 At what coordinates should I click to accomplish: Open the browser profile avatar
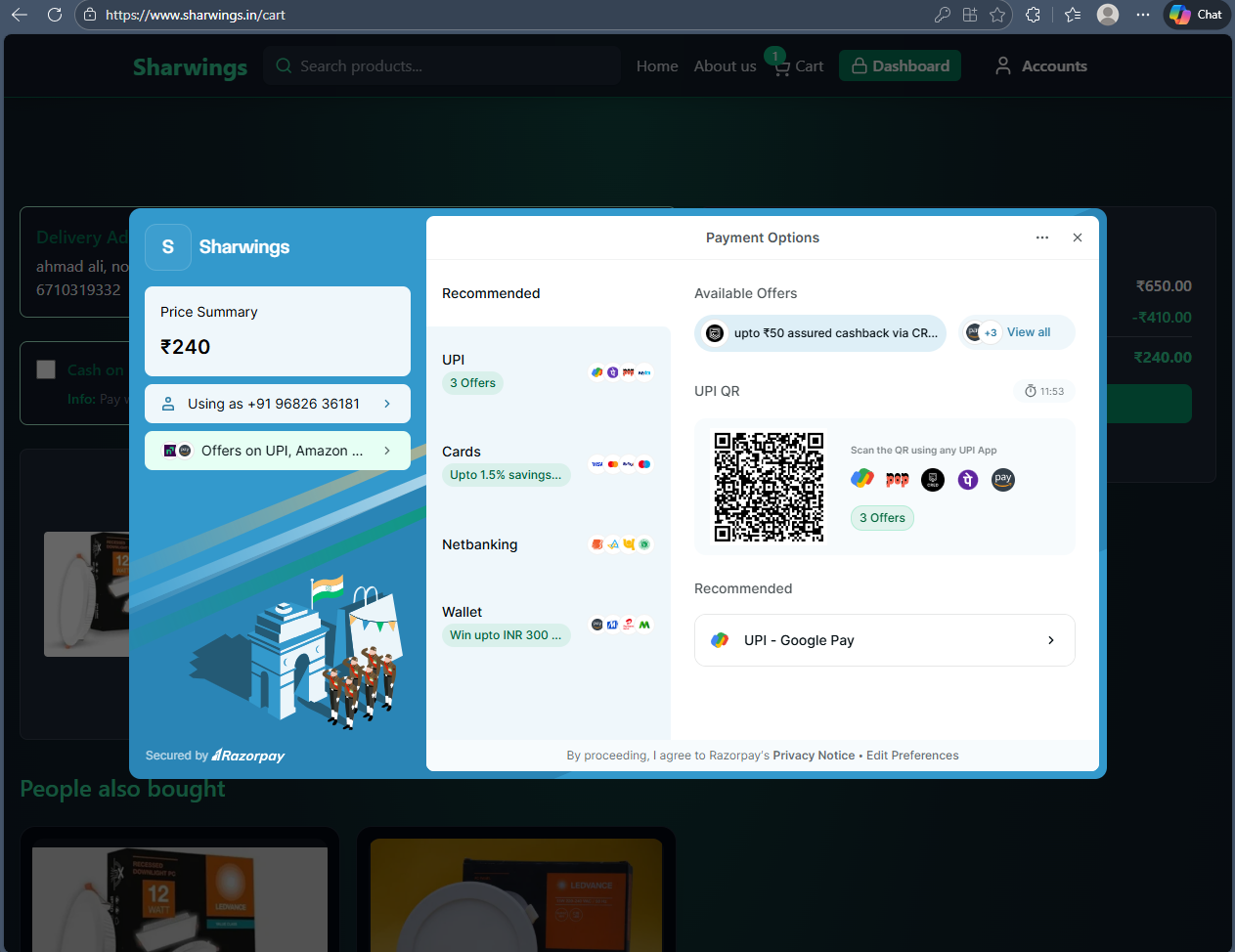[x=1108, y=15]
